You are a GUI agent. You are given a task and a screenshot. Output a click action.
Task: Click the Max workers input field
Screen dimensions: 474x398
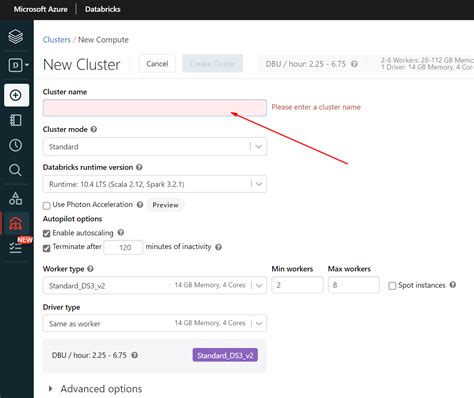[354, 285]
